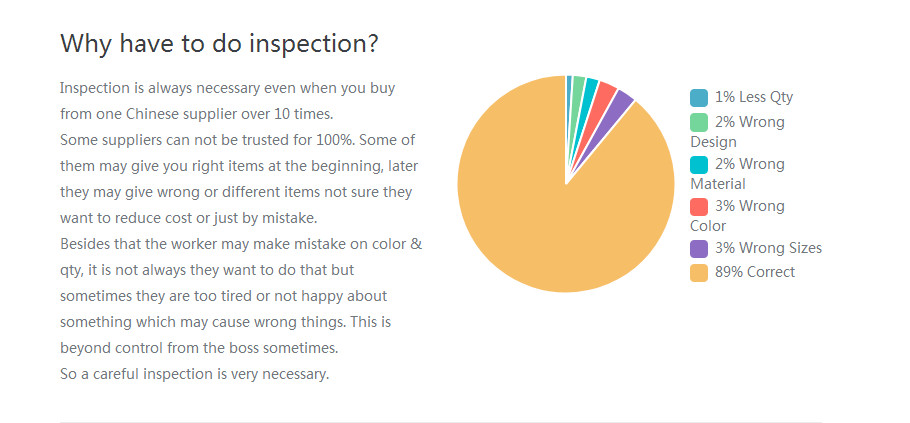Viewport: 910px width, 423px height.
Task: Click the 'Why have to do inspection?' heading
Action: point(219,44)
